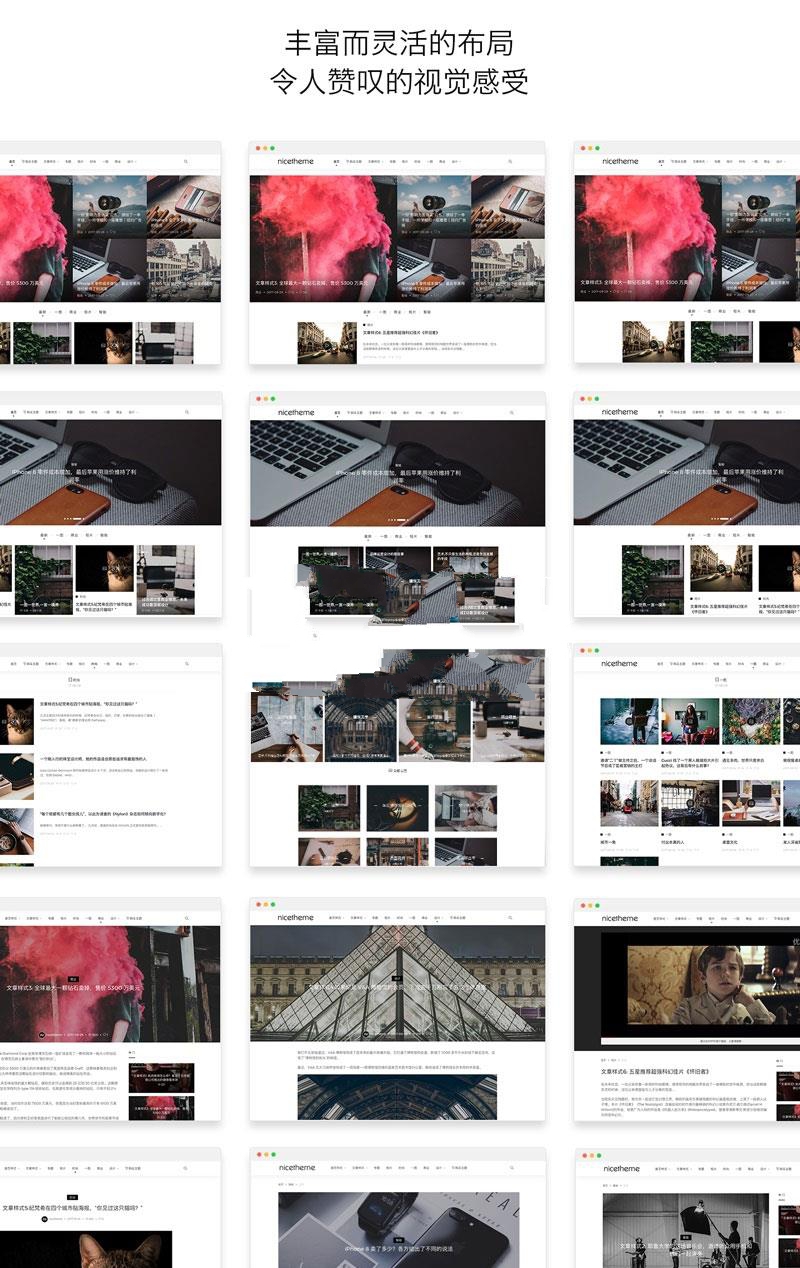The image size is (800, 1268).
Task: Expand the 设计 dropdown in the top-center navbar
Action: [455, 161]
